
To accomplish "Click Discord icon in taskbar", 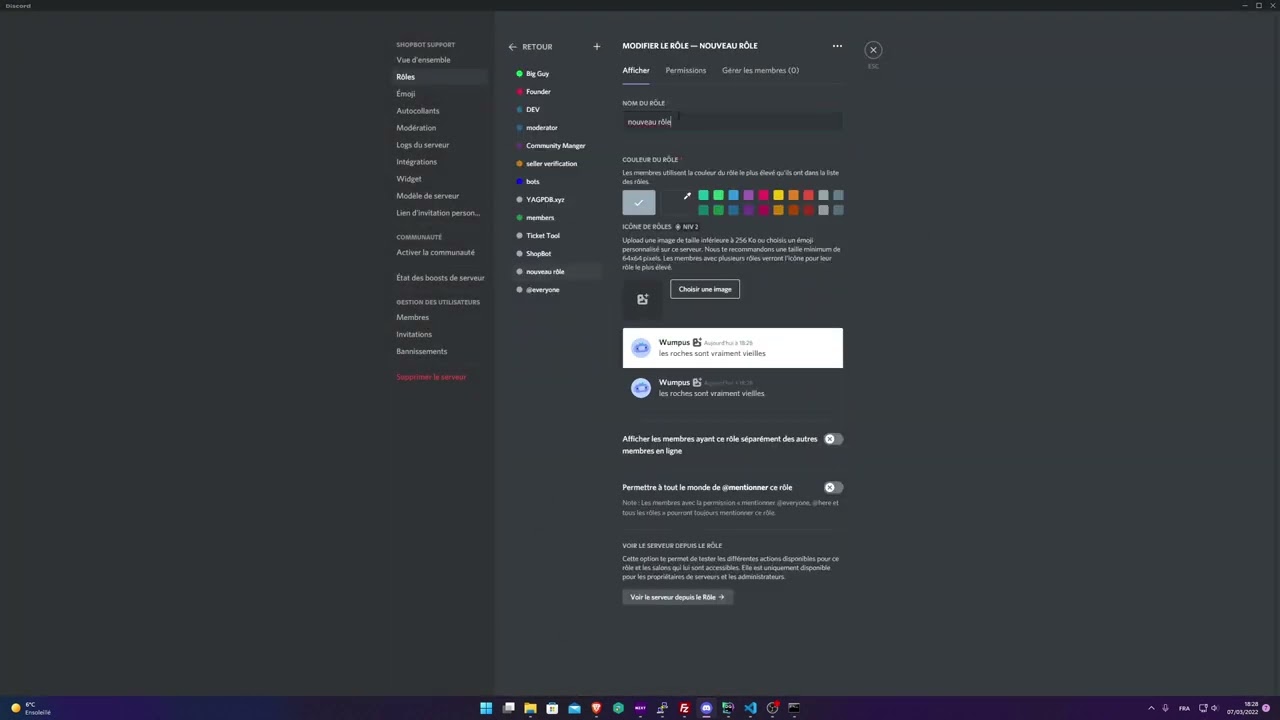I will tap(706, 708).
